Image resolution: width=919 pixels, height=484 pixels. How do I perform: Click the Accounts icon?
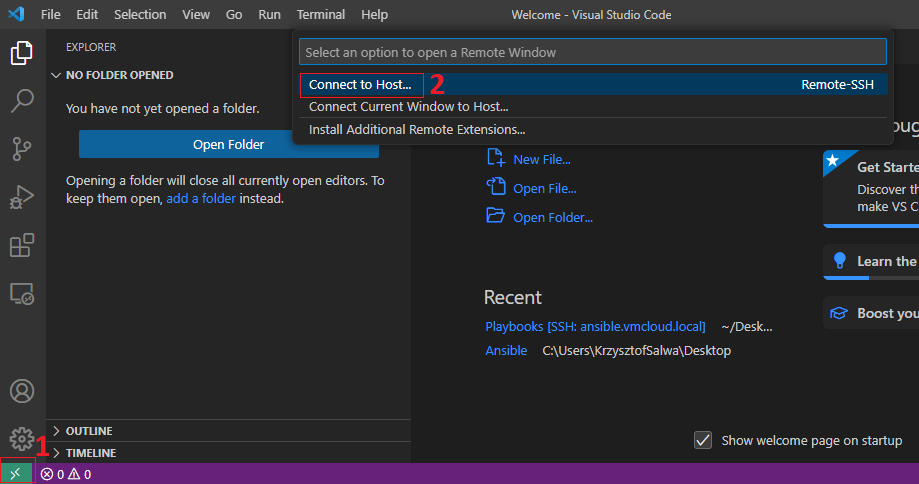[22, 391]
